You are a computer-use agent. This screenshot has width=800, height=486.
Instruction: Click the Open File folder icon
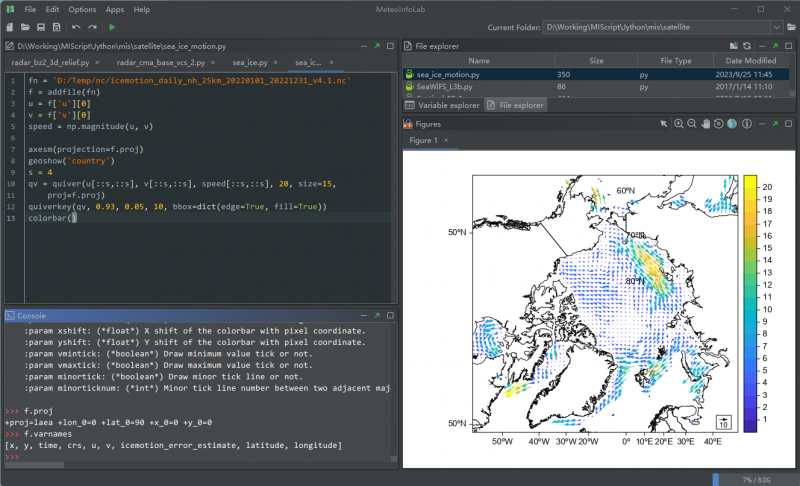click(25, 27)
